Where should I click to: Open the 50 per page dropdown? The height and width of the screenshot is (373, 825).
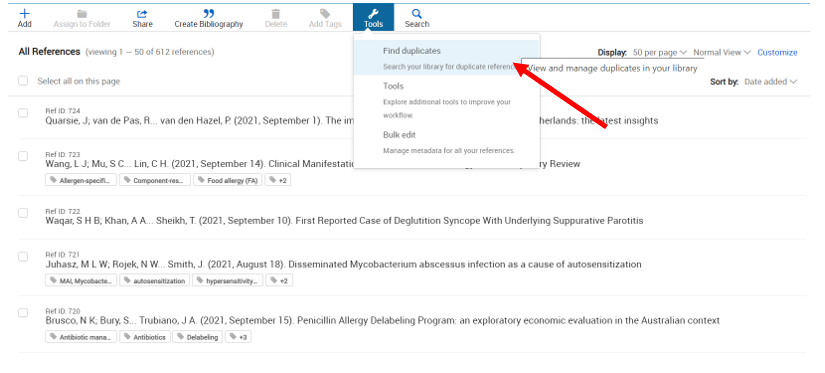click(x=660, y=53)
